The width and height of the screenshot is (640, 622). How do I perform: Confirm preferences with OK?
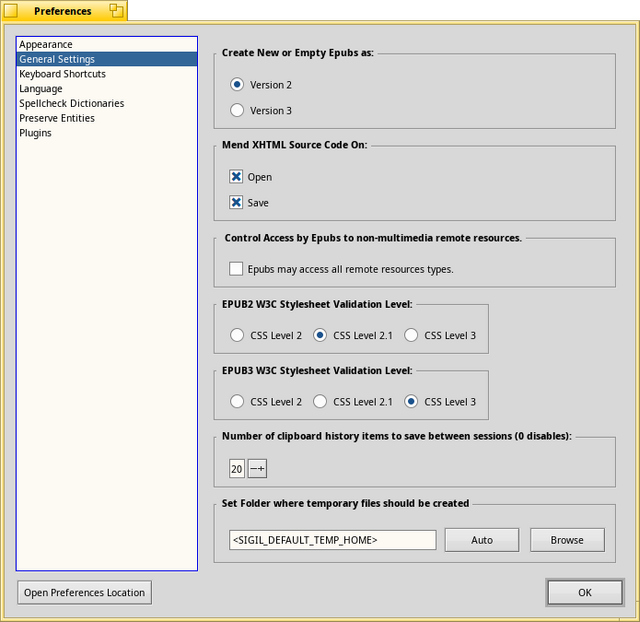pos(585,593)
